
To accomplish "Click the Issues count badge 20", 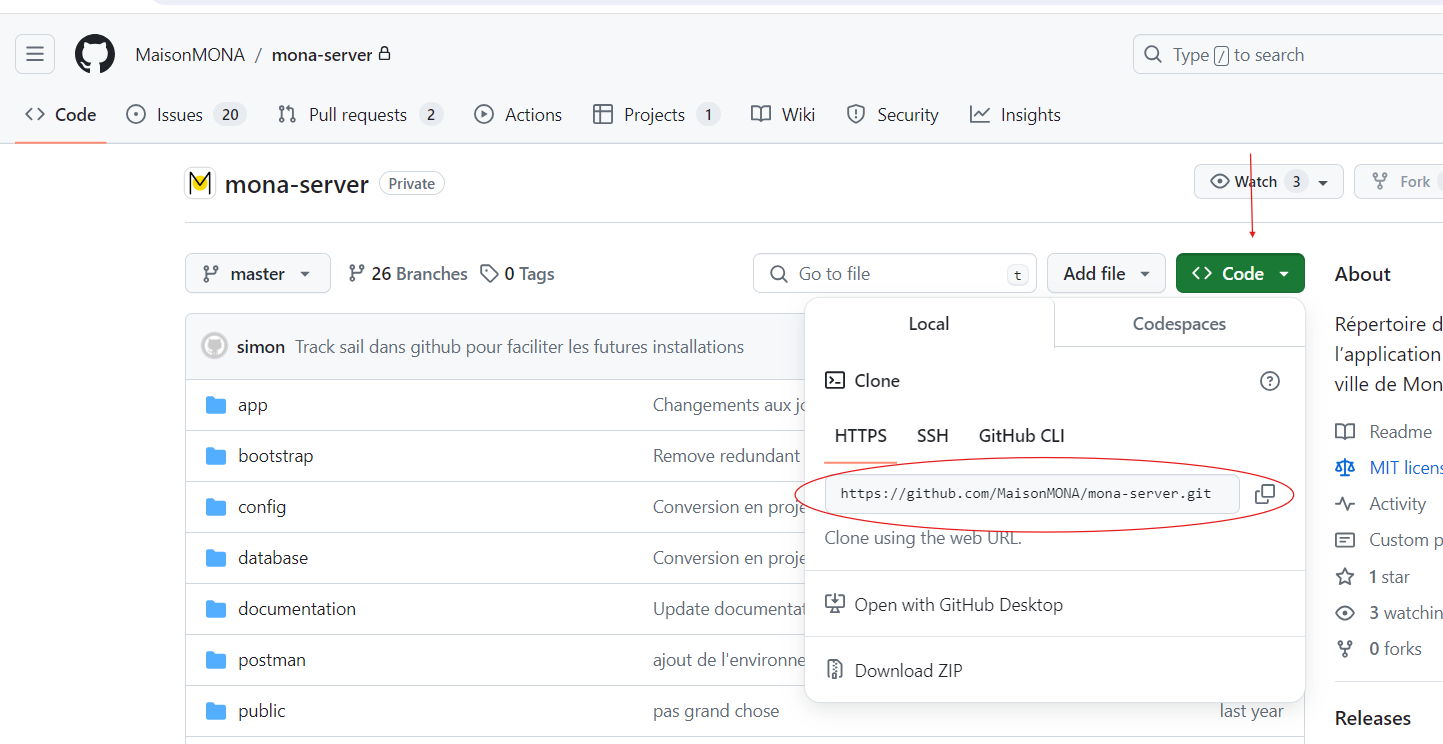I will (230, 114).
